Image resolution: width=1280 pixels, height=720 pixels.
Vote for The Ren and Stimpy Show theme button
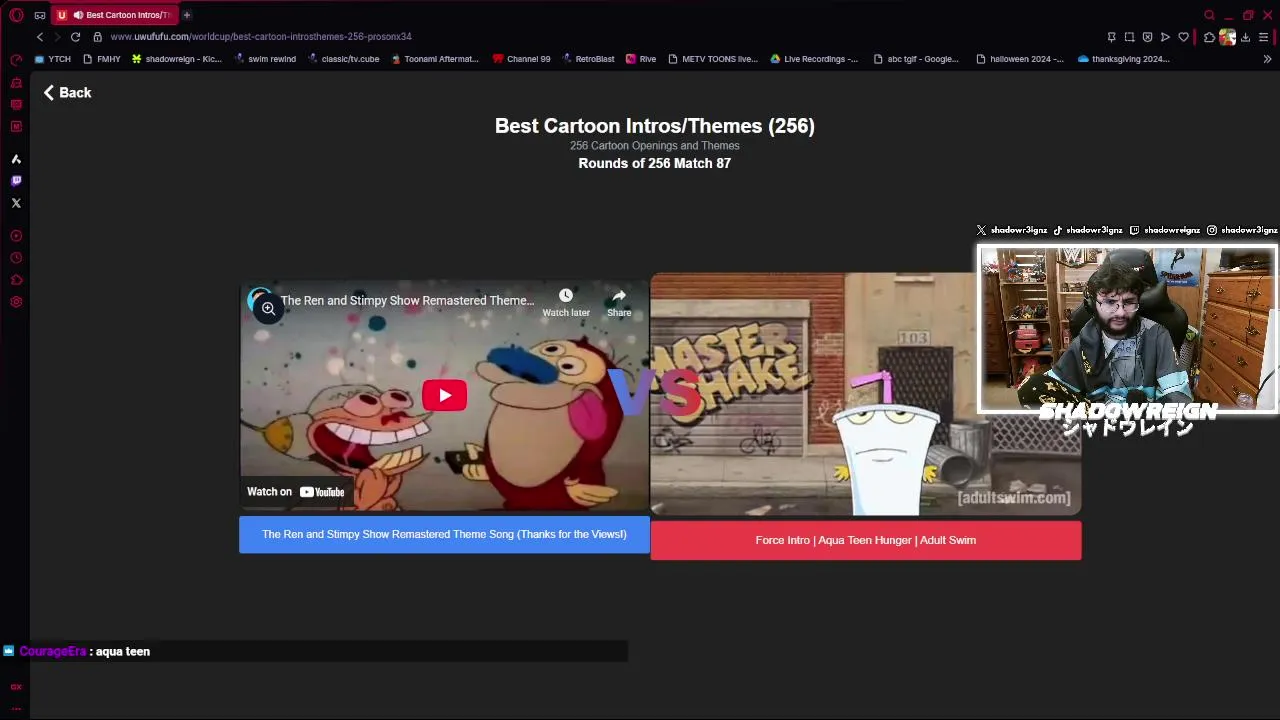tap(444, 534)
